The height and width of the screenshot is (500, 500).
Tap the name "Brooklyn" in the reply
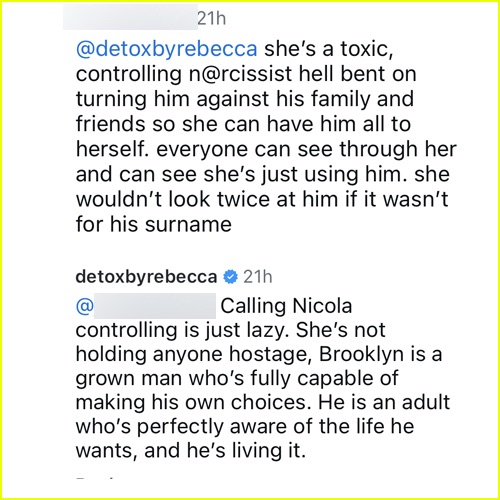(362, 354)
